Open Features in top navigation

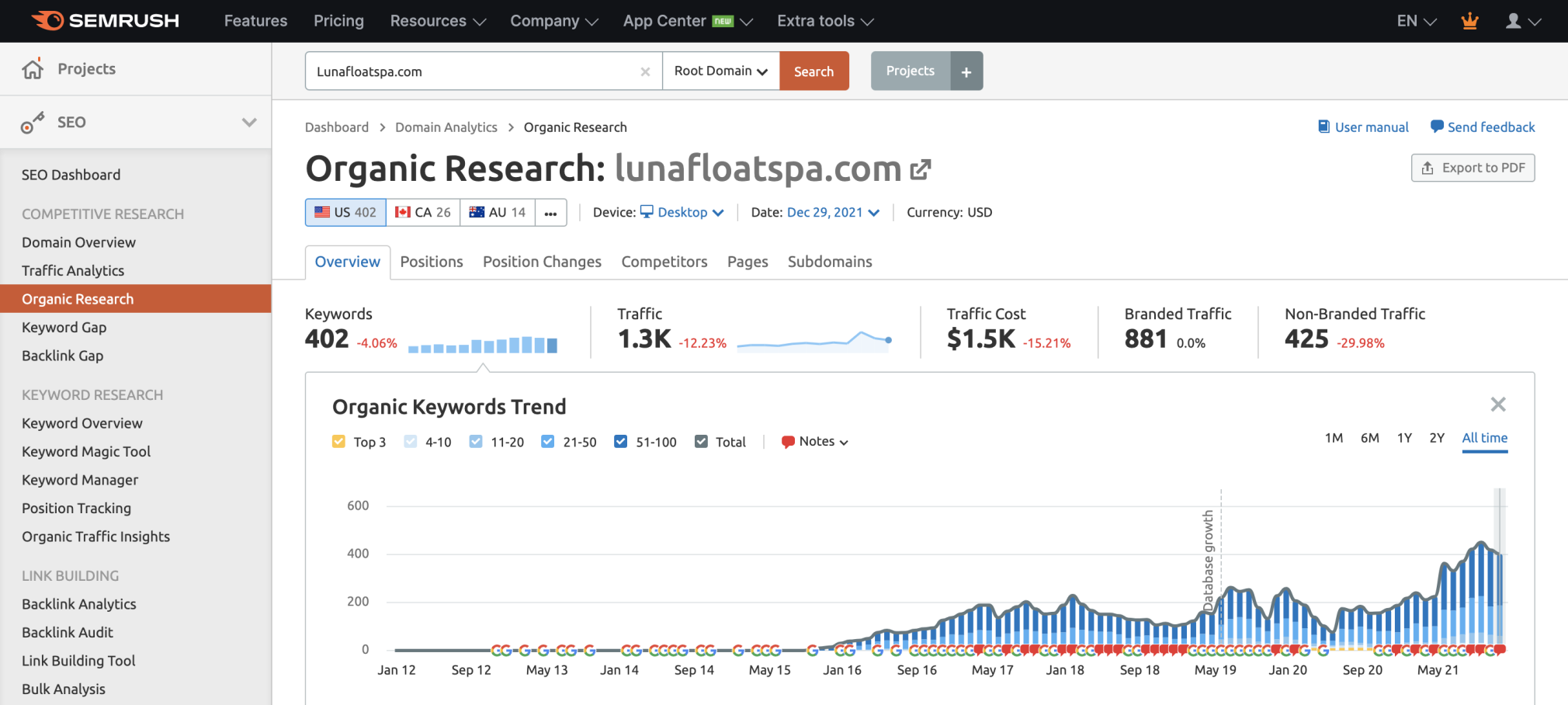(255, 21)
